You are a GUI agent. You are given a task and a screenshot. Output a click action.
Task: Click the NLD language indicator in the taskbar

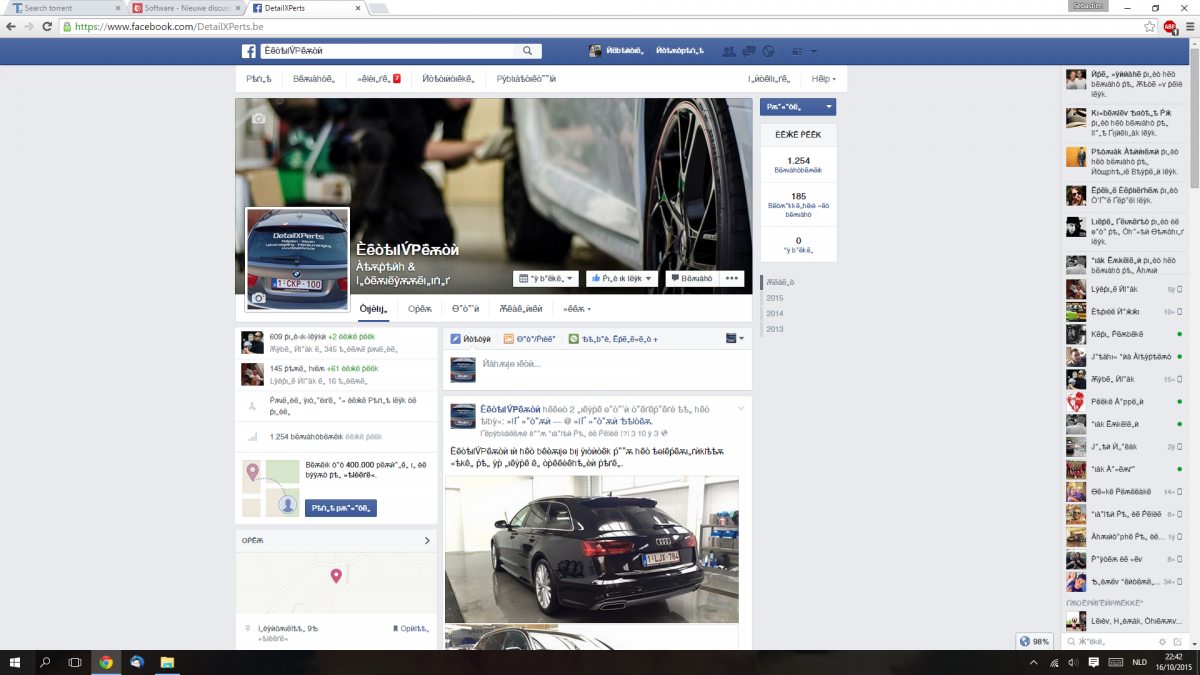pos(1139,662)
